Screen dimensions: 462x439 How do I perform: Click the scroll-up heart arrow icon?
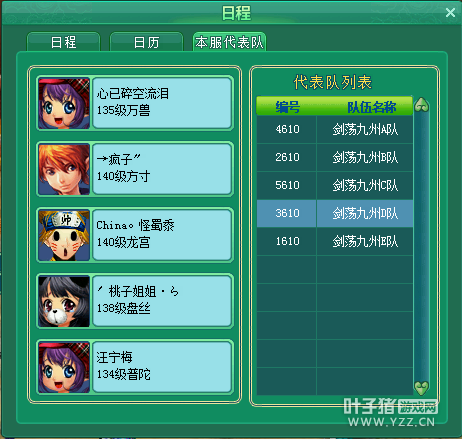[421, 105]
